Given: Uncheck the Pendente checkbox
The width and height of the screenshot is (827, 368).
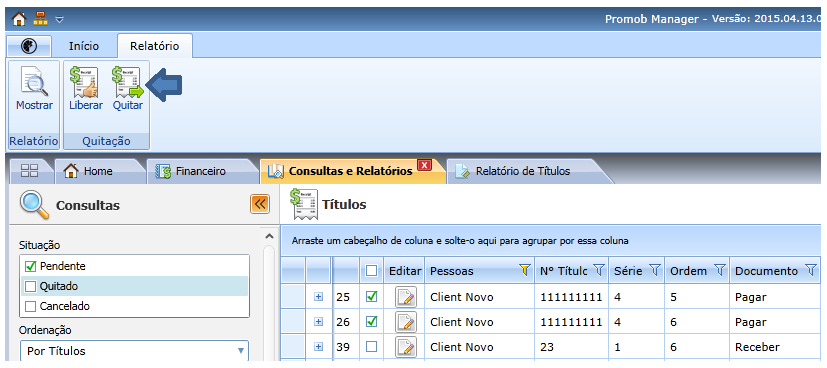Looking at the screenshot, I should point(30,266).
